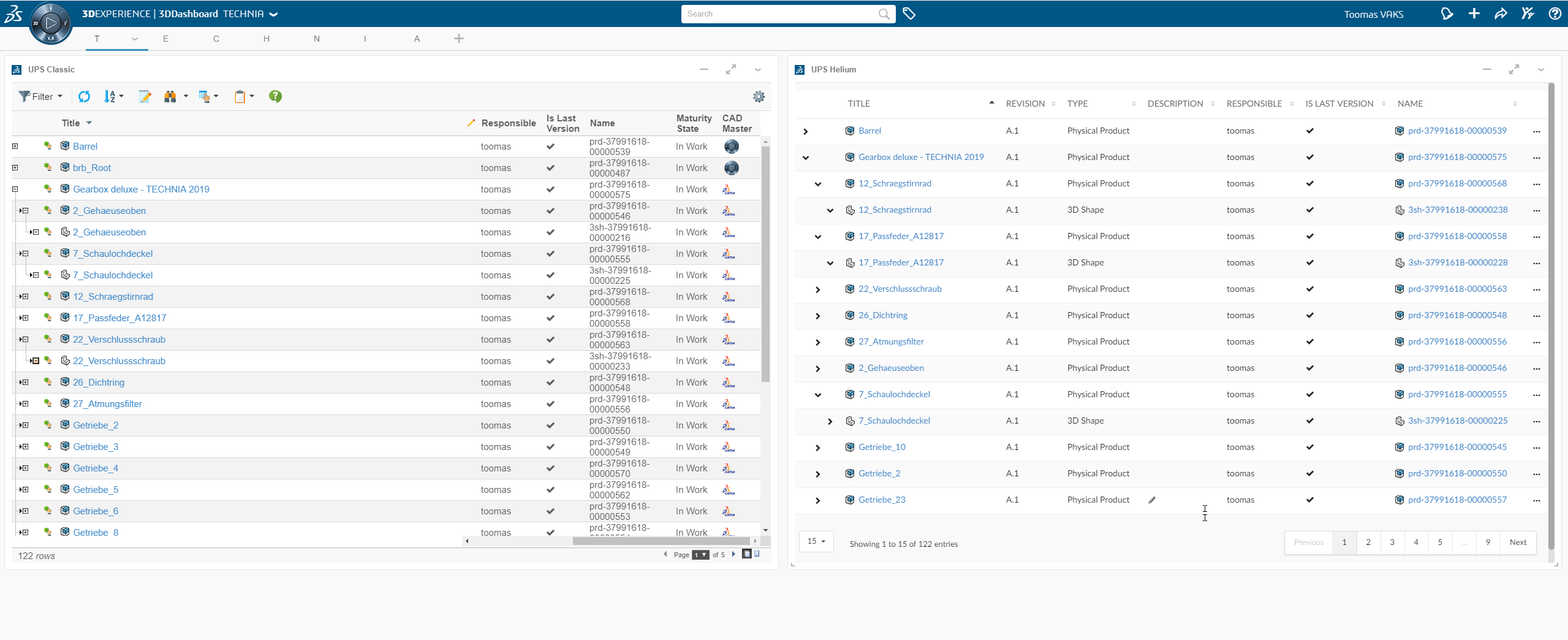Open the Filter dropdown in UPS Classic

point(41,96)
